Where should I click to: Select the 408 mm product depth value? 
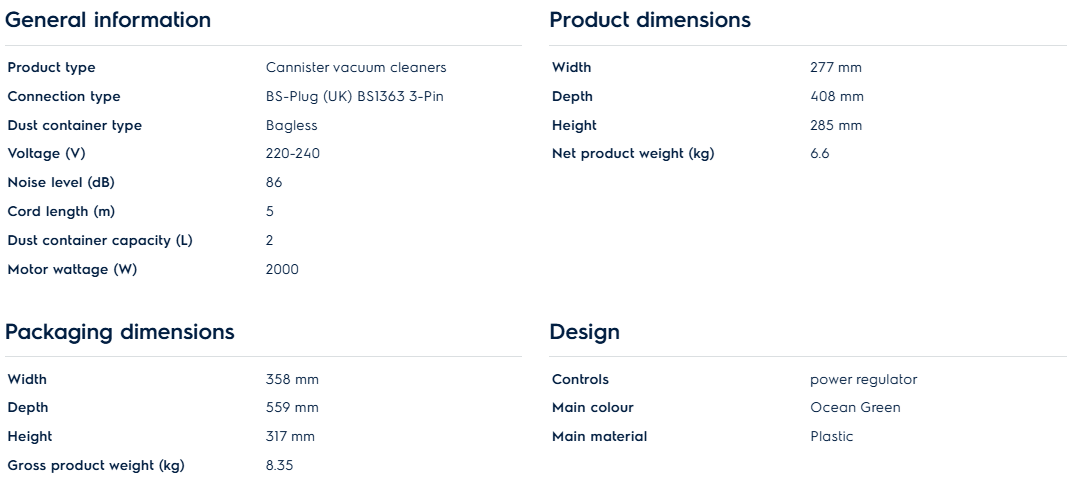(x=837, y=97)
